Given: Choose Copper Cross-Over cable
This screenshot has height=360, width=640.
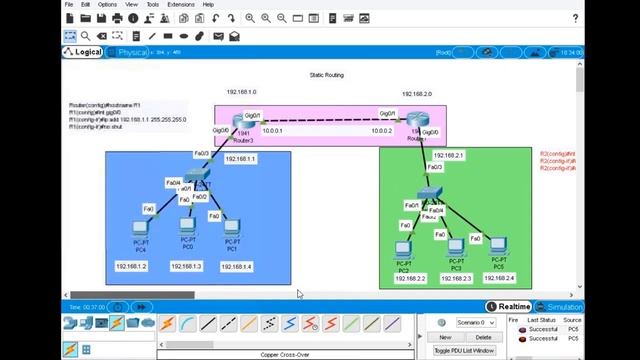Looking at the screenshot, I should [229, 324].
